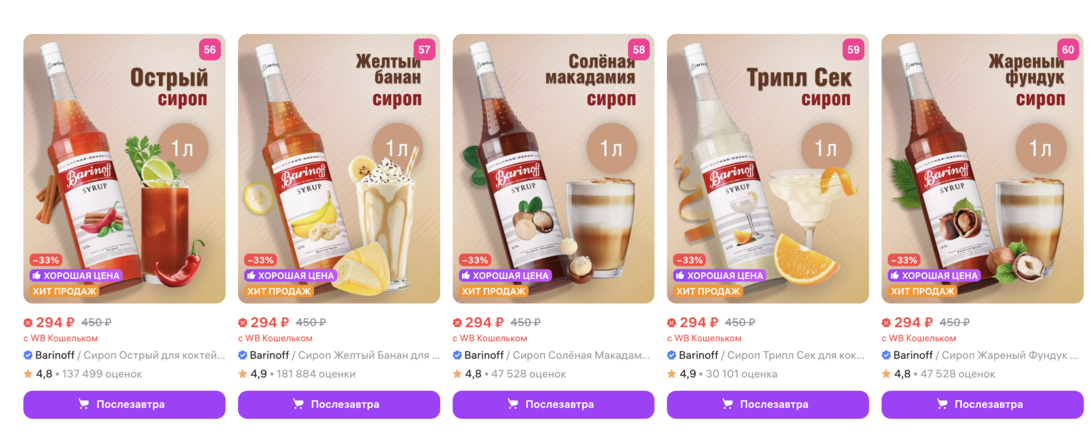
Task: Click the pink number 60 badge
Action: pyautogui.click(x=1067, y=50)
